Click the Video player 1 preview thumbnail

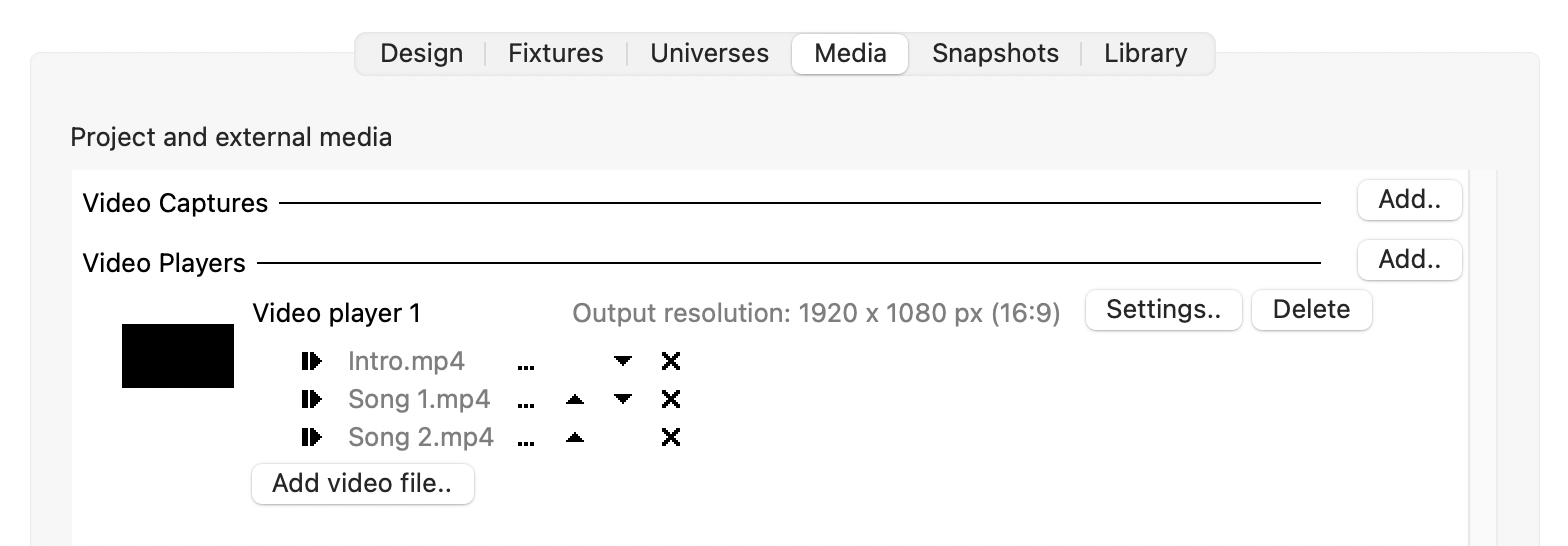[x=178, y=355]
